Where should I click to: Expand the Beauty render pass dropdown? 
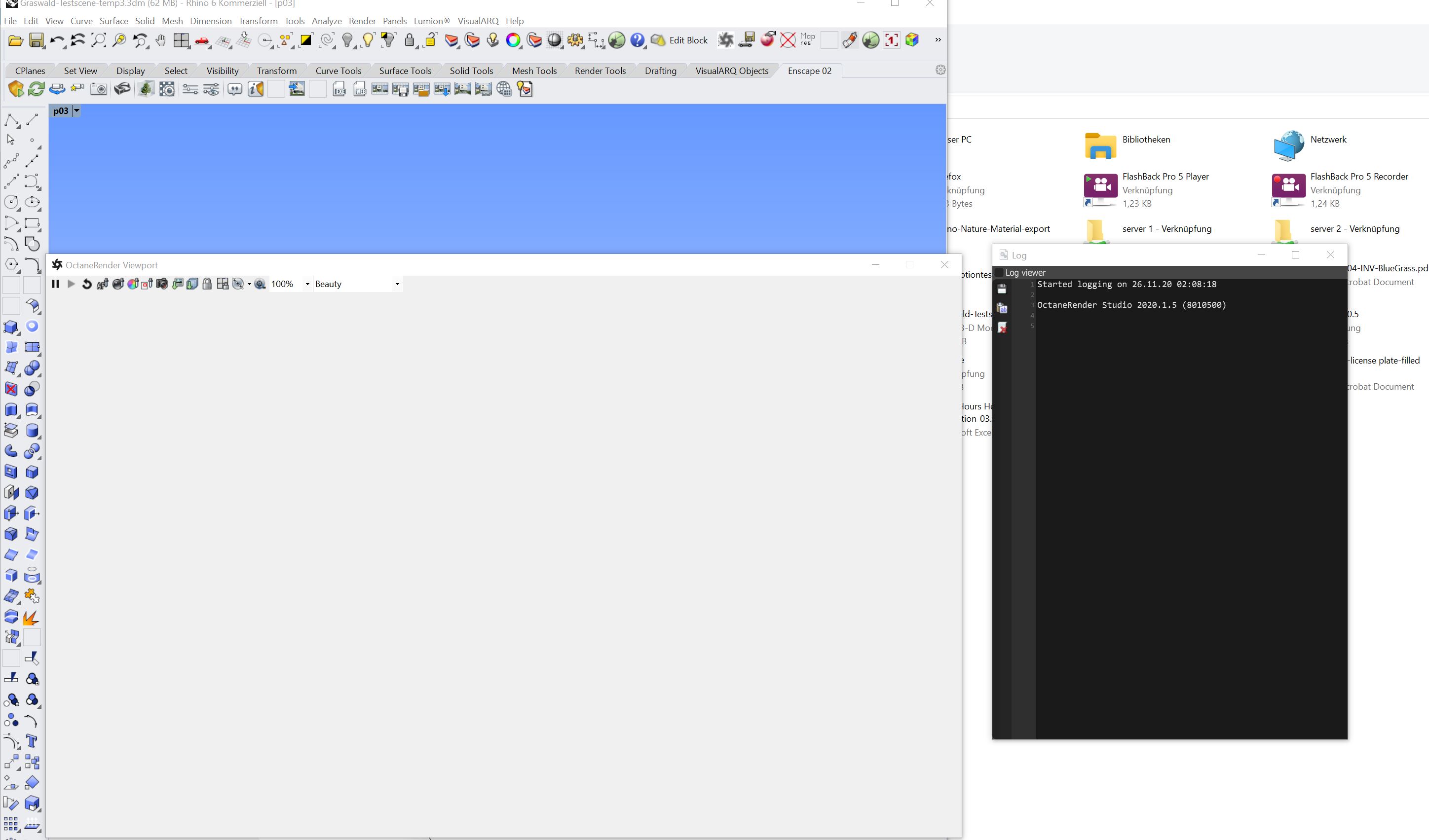[x=397, y=284]
